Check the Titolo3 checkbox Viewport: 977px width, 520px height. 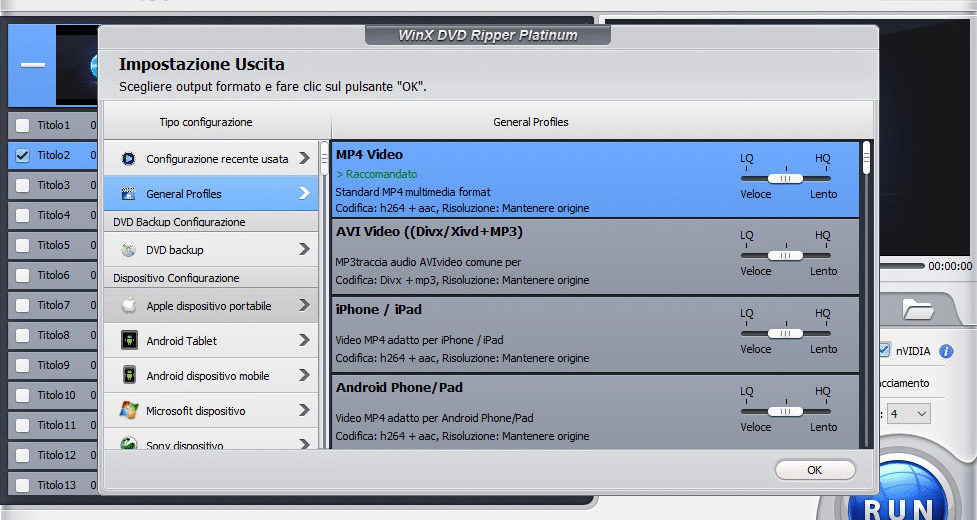tap(22, 185)
